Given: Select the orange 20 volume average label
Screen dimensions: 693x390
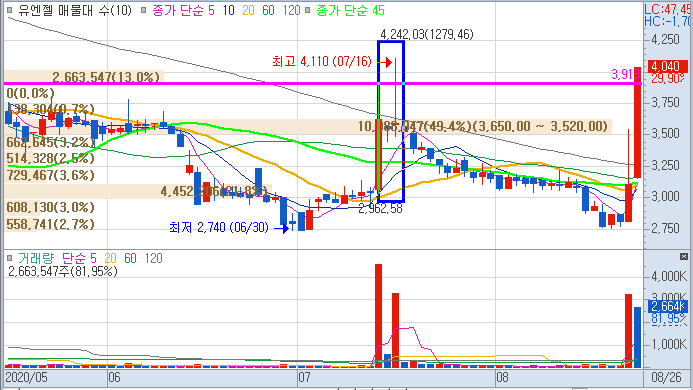Looking at the screenshot, I should click(x=110, y=258).
